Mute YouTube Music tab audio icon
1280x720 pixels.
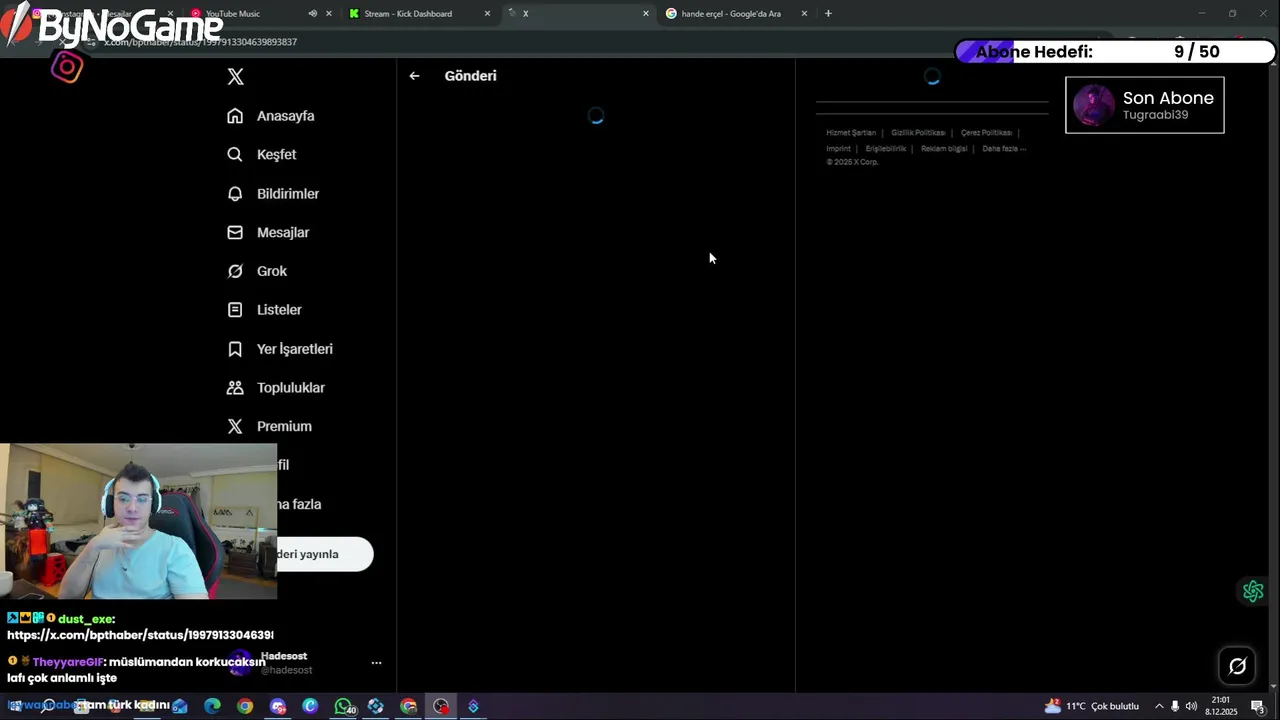pyautogui.click(x=312, y=14)
